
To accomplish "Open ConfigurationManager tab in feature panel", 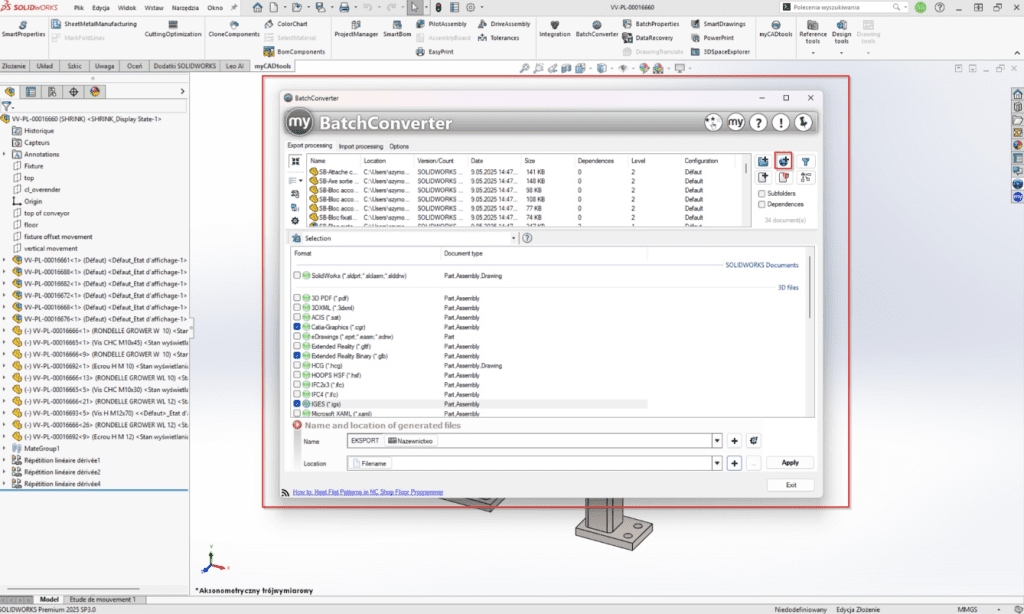I will click(x=52, y=92).
